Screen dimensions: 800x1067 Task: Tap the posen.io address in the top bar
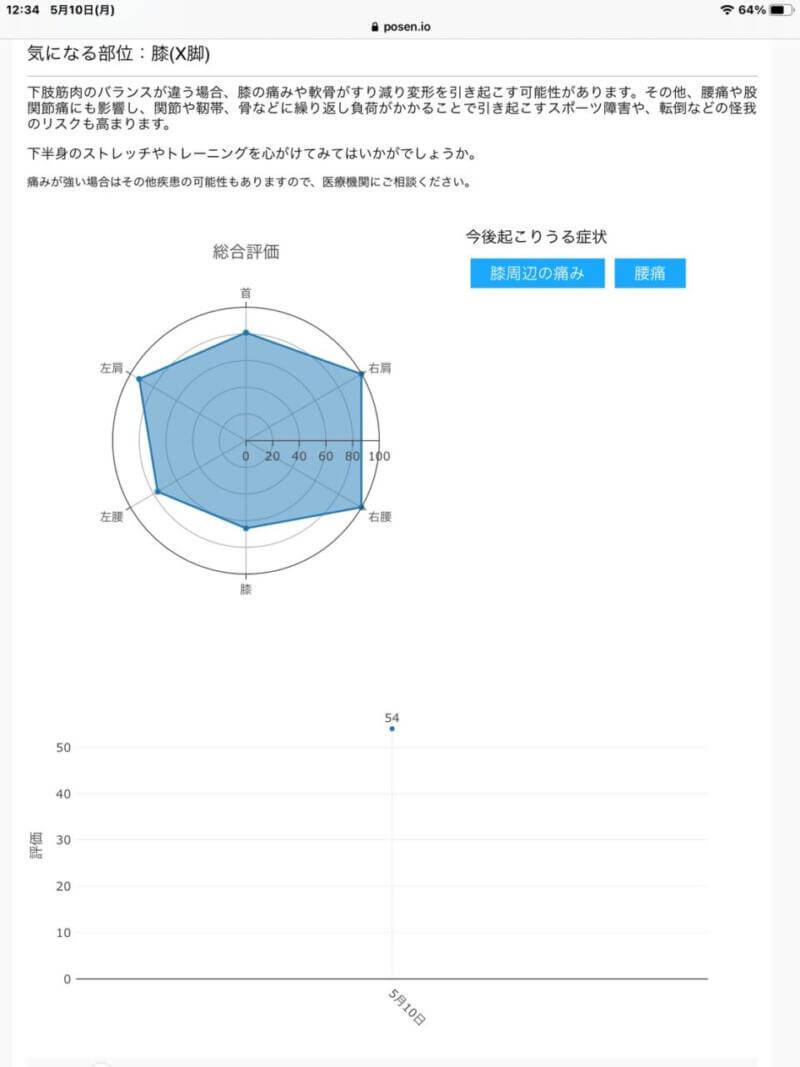point(405,28)
